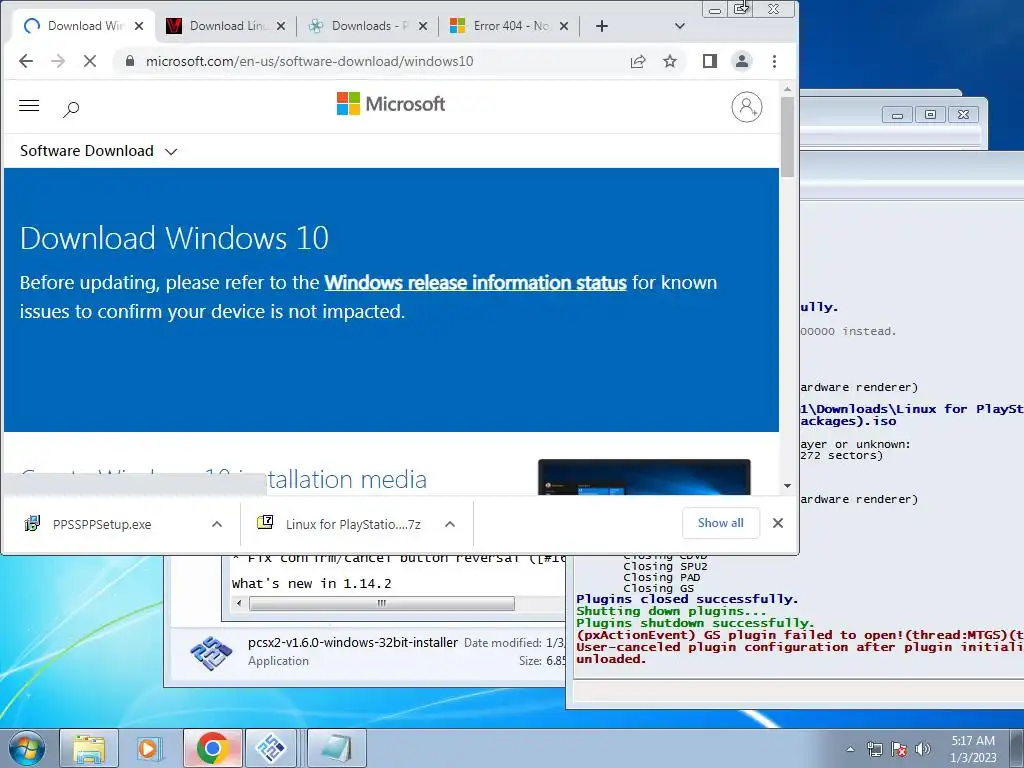Expand options for Linux for PlayStation 7z download
Image resolution: width=1024 pixels, height=768 pixels.
tap(450, 524)
